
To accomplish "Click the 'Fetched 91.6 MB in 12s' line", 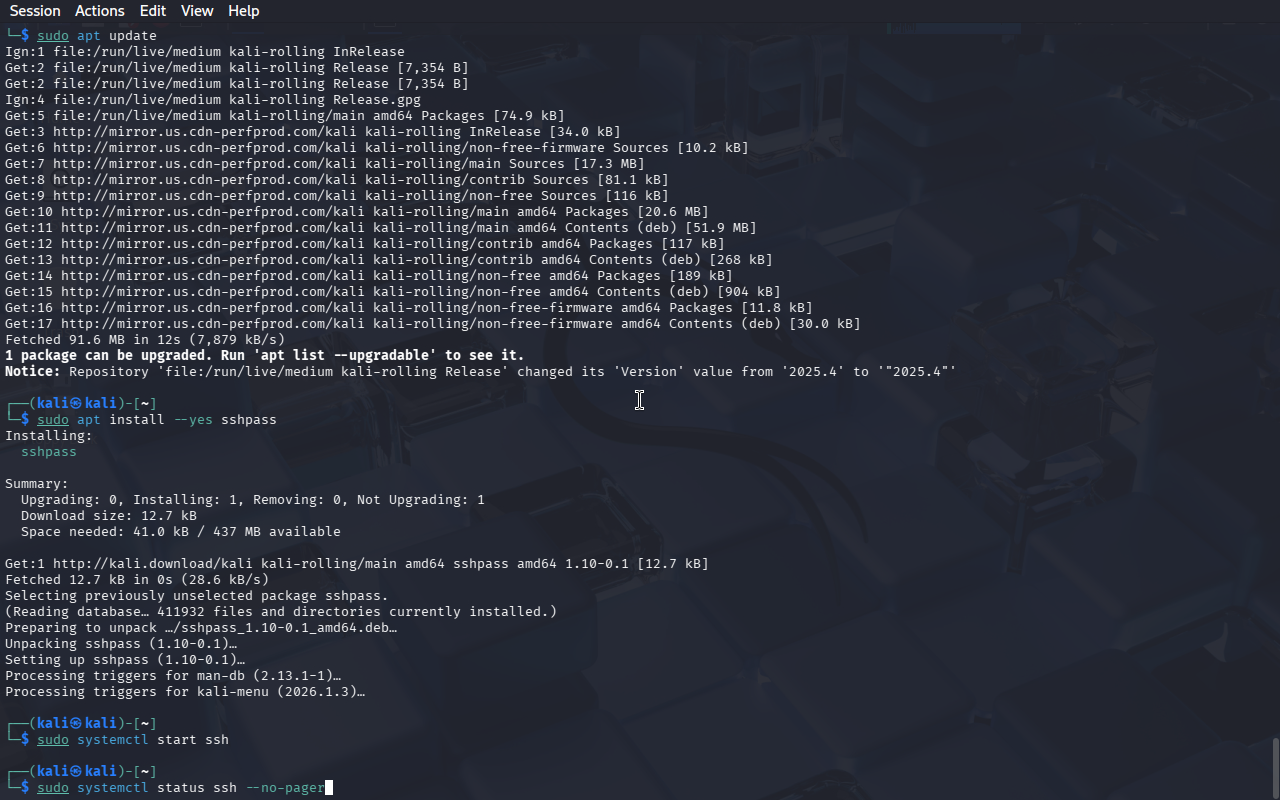I will click(145, 340).
